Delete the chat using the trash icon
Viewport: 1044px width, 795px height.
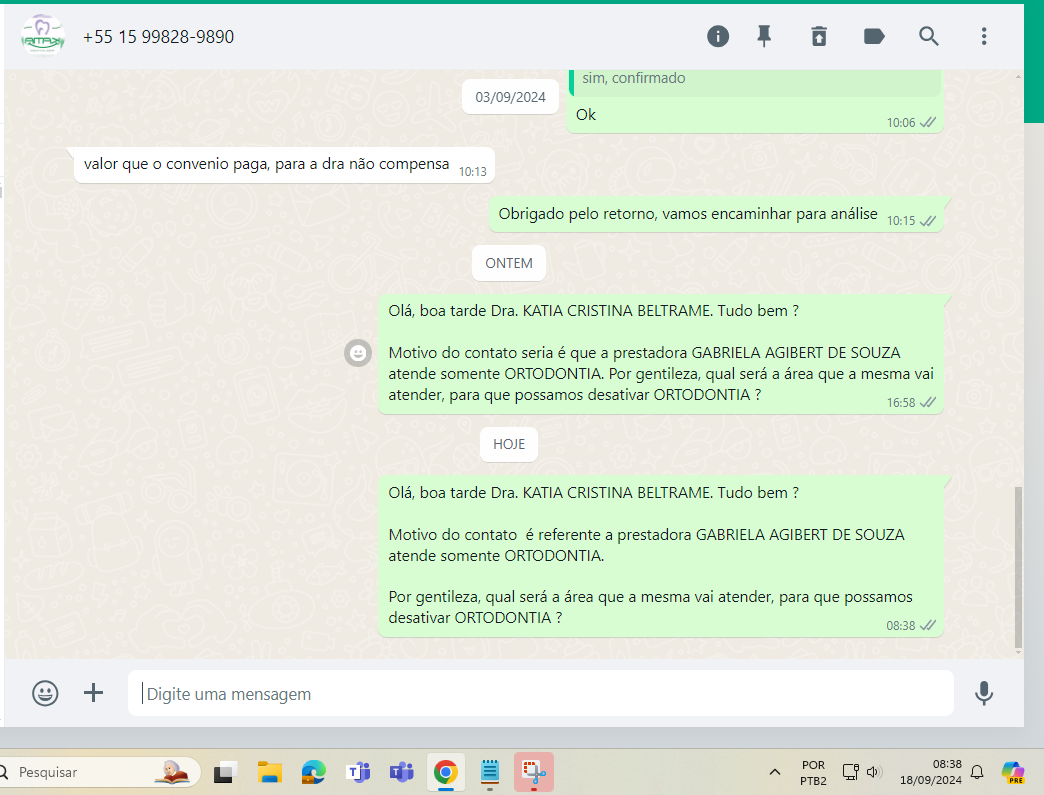[819, 36]
